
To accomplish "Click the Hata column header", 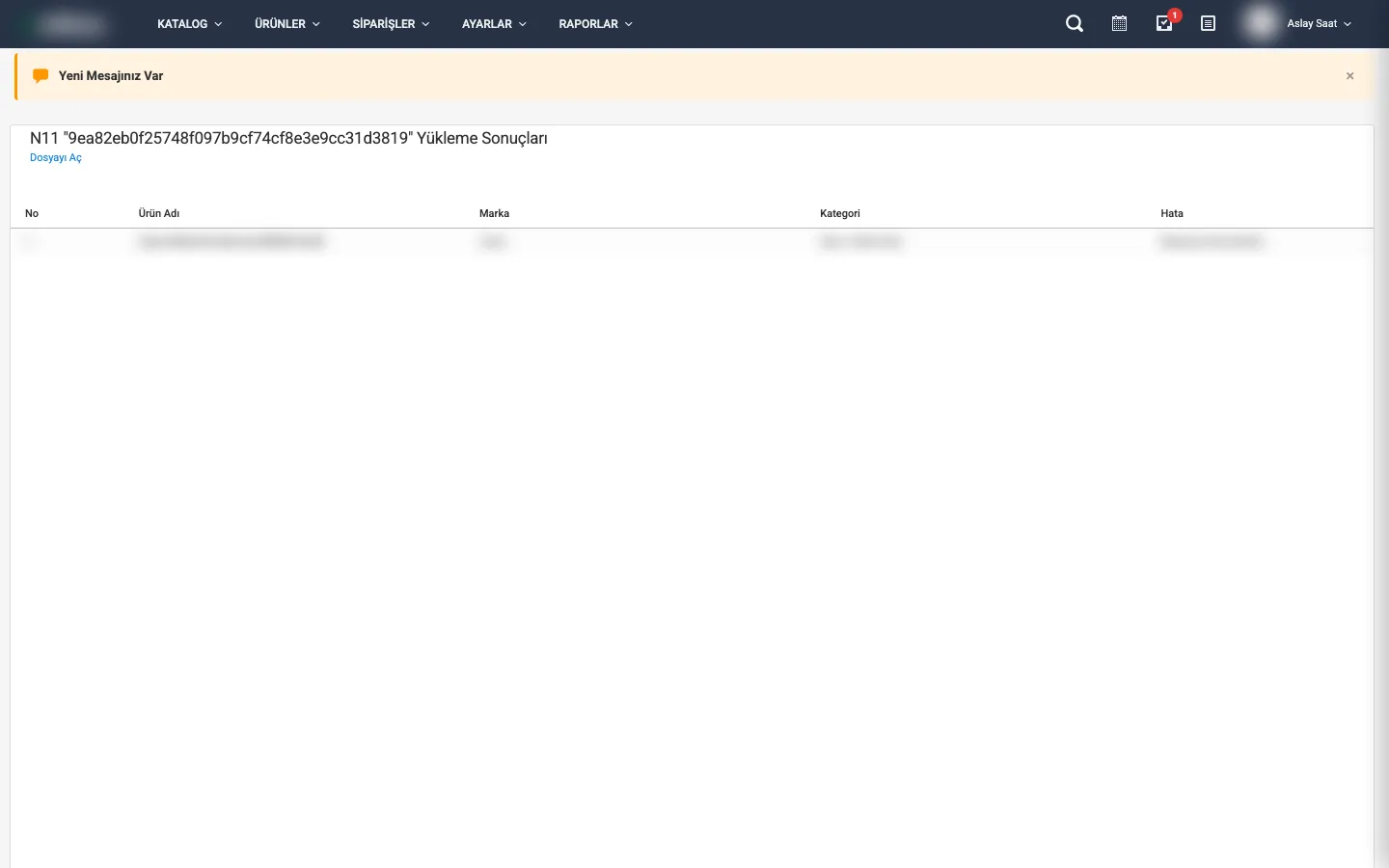I will point(1171,214).
